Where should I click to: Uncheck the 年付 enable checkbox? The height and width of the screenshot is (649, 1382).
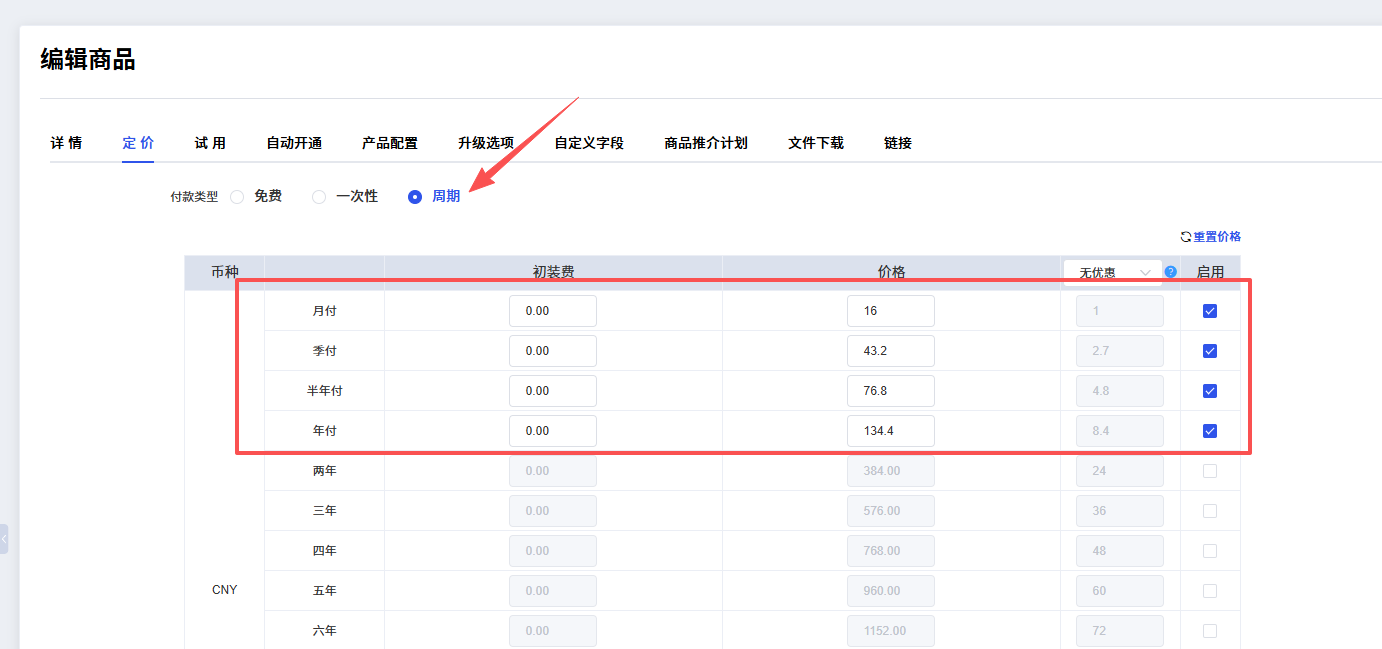pyautogui.click(x=1210, y=431)
